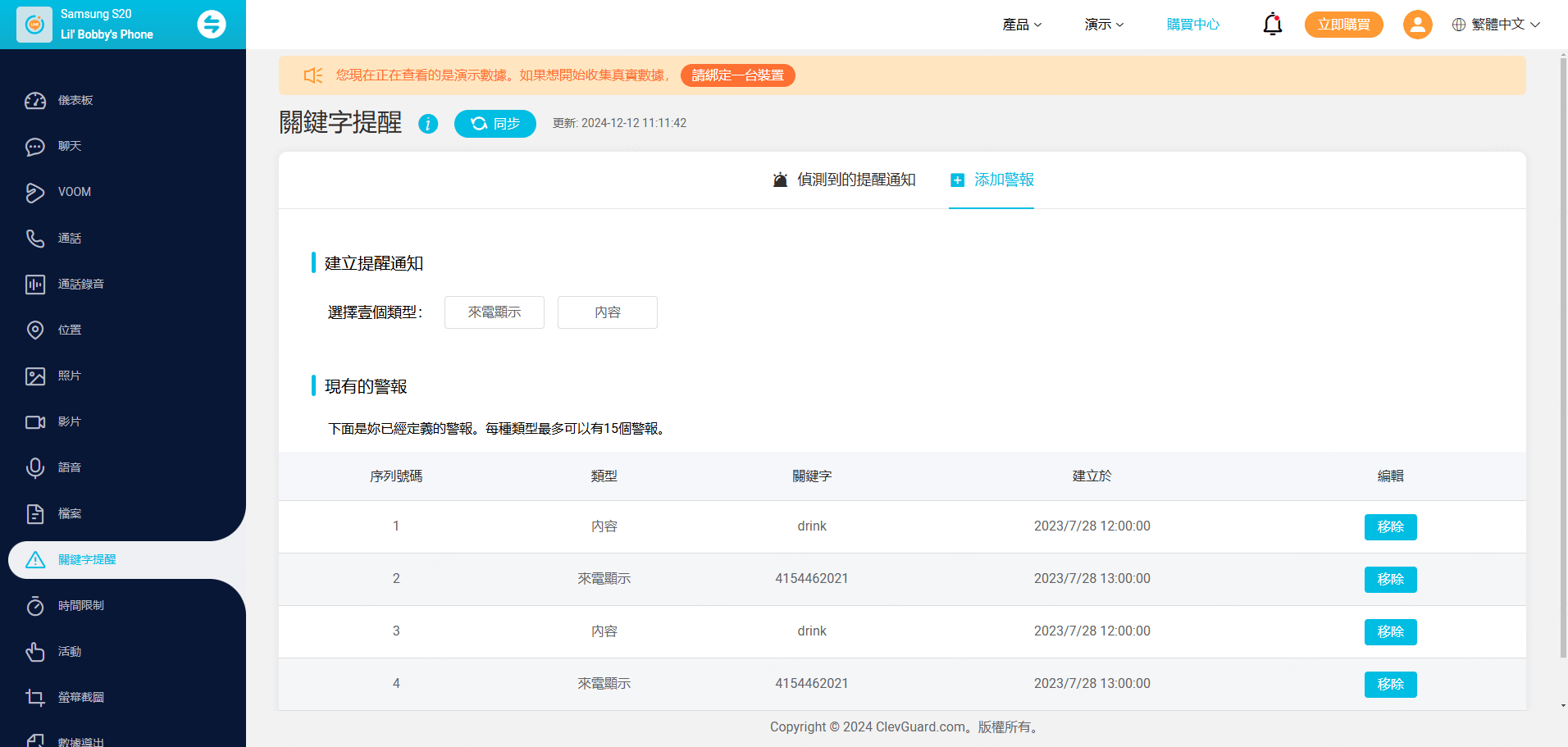Click number 4154462021 in row 2

(812, 579)
